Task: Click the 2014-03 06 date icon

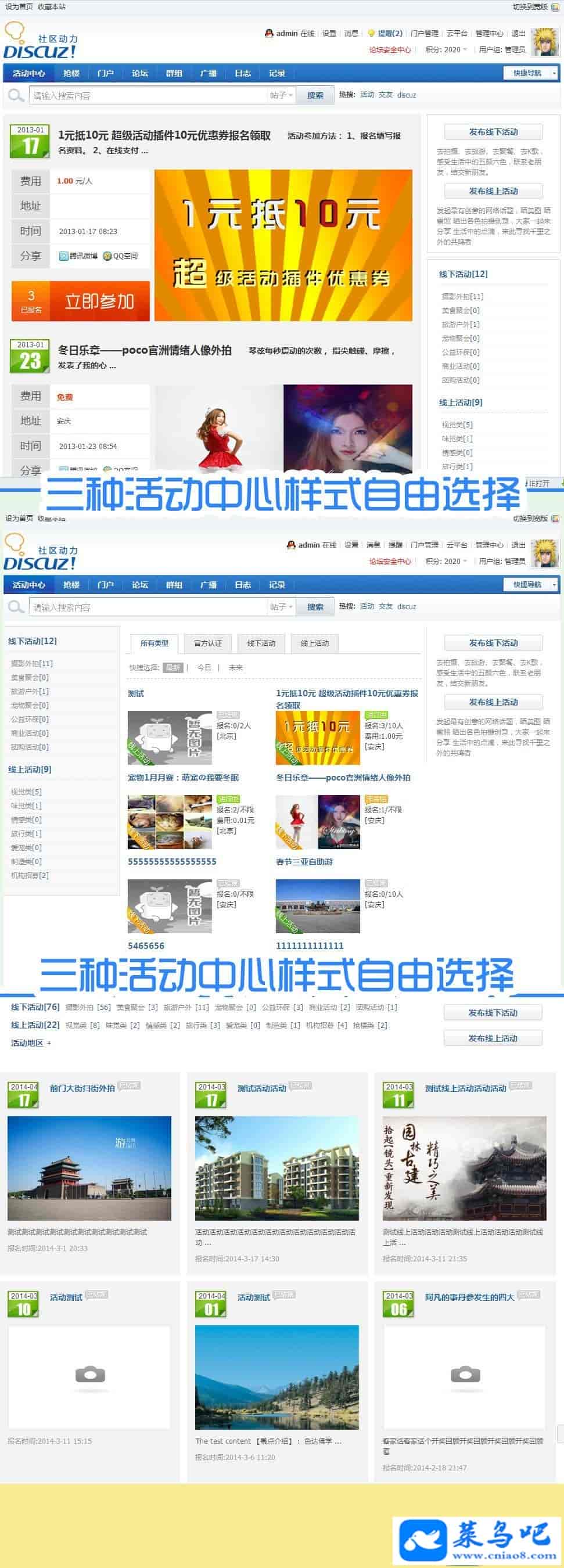Action: click(398, 1305)
